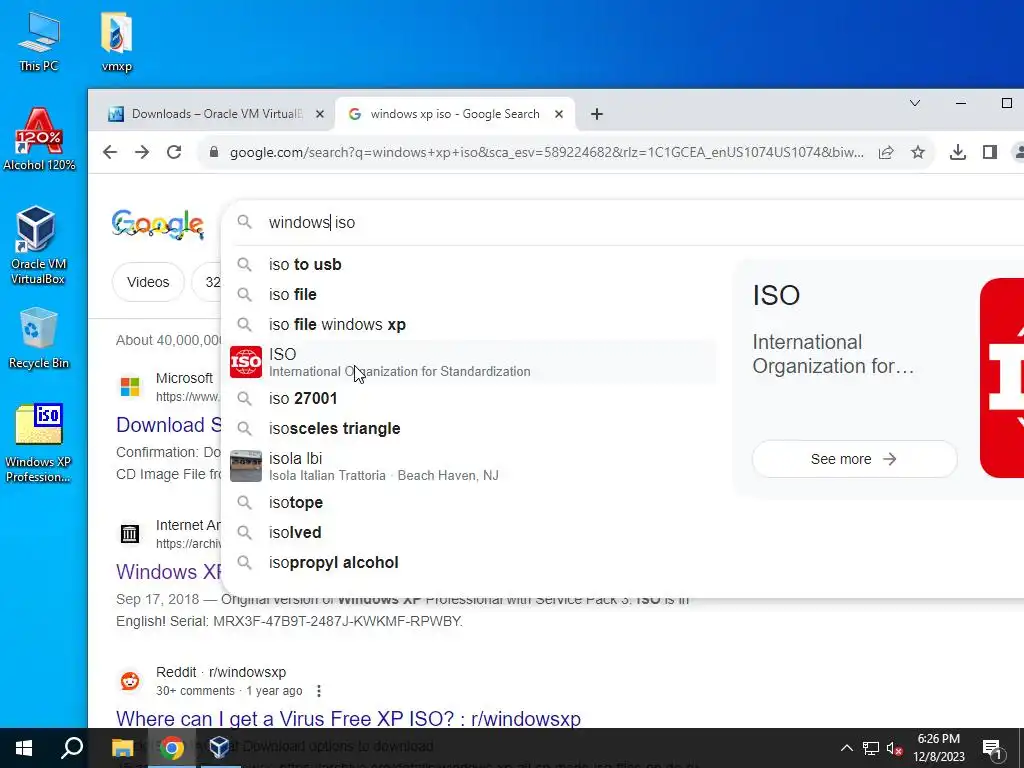Toggle Chrome side panel icon
Screen dimensions: 1024x768
tap(989, 152)
